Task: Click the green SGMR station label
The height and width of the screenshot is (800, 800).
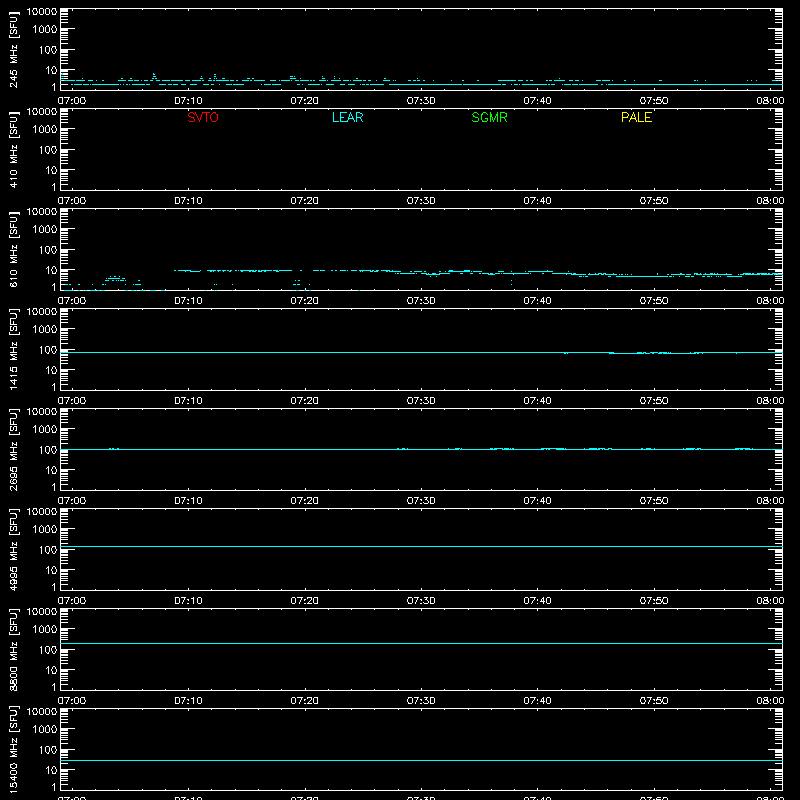Action: click(x=489, y=117)
